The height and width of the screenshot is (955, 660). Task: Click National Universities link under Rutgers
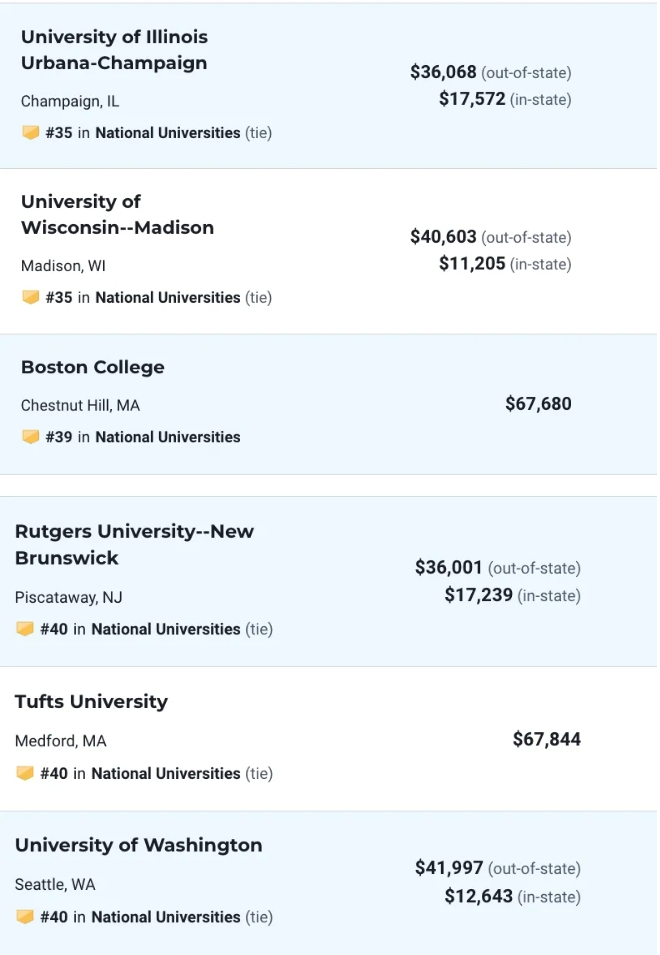165,629
